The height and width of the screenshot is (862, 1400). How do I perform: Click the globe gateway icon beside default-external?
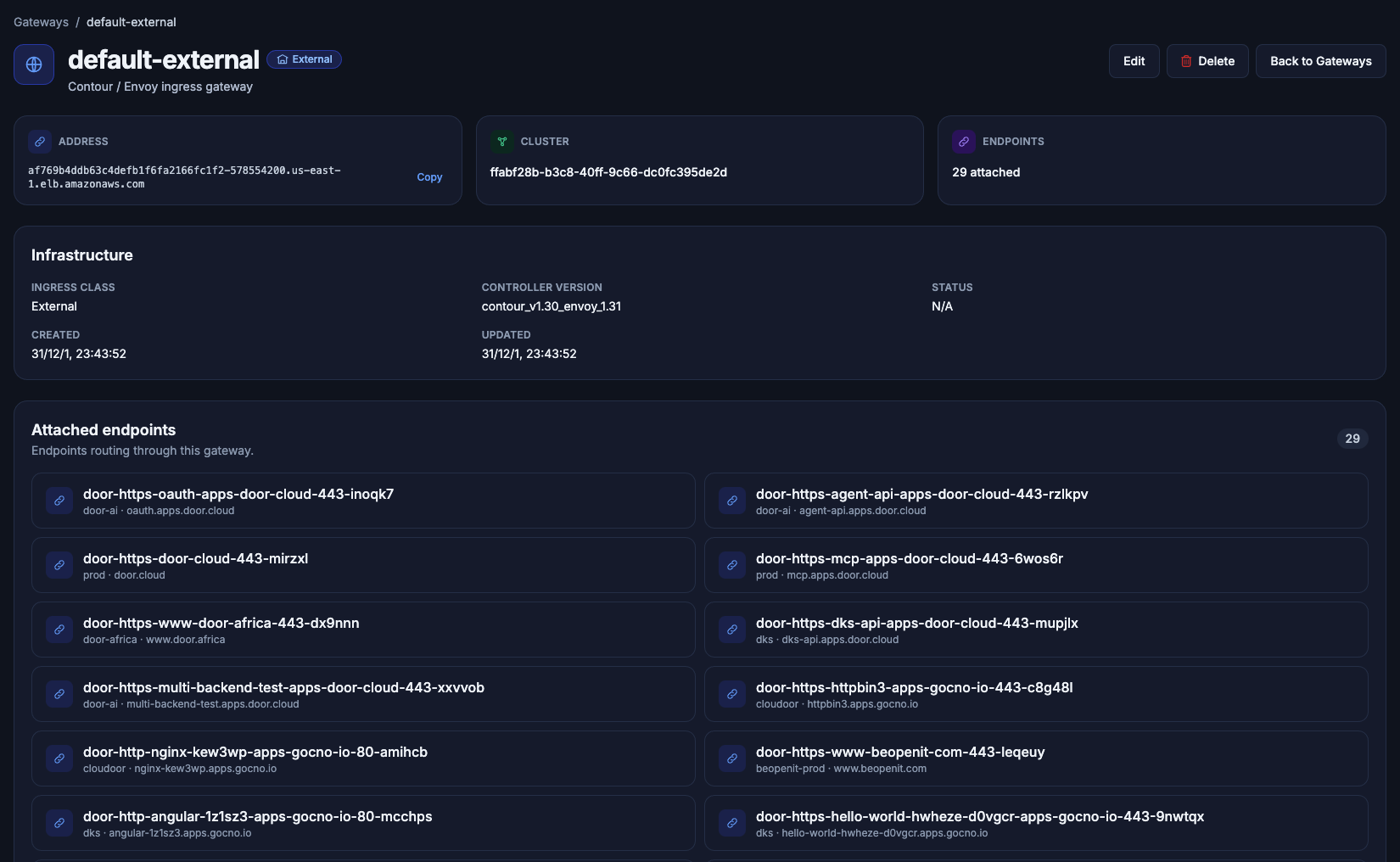tap(34, 64)
